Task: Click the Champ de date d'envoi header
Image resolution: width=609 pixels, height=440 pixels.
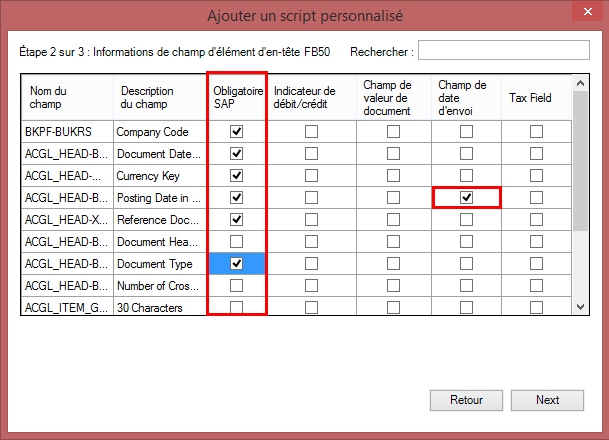Action: click(x=466, y=97)
